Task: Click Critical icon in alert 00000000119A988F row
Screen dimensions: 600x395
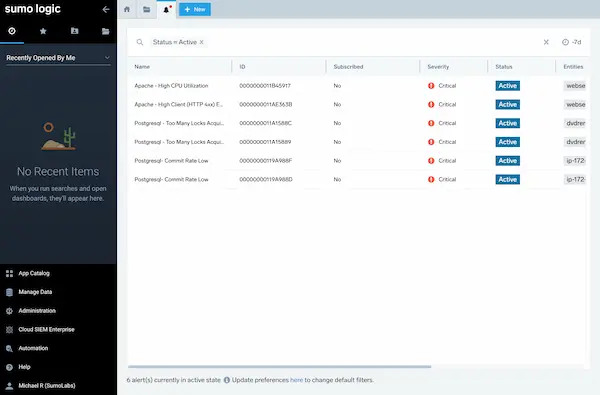Action: (431, 161)
